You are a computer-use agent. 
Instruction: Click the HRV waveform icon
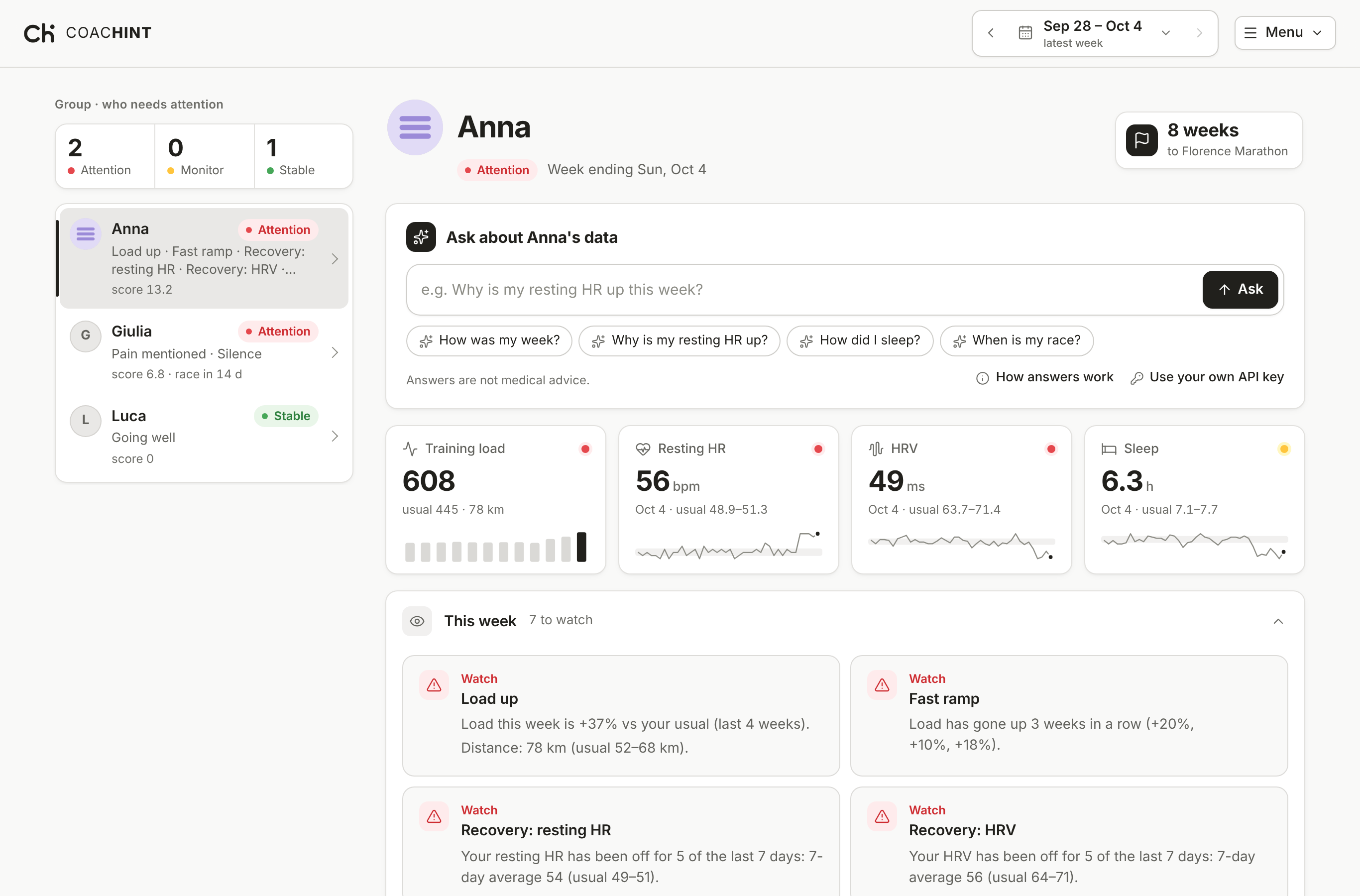876,448
